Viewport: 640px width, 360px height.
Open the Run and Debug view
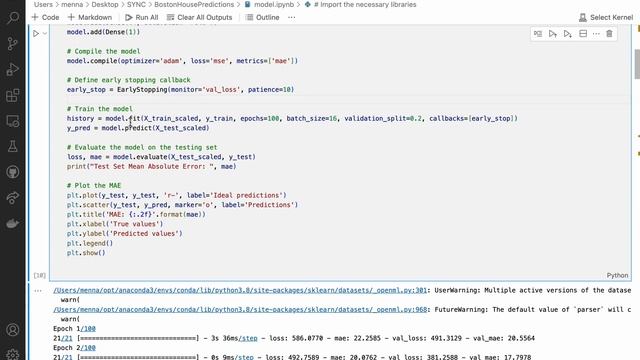pos(13,69)
